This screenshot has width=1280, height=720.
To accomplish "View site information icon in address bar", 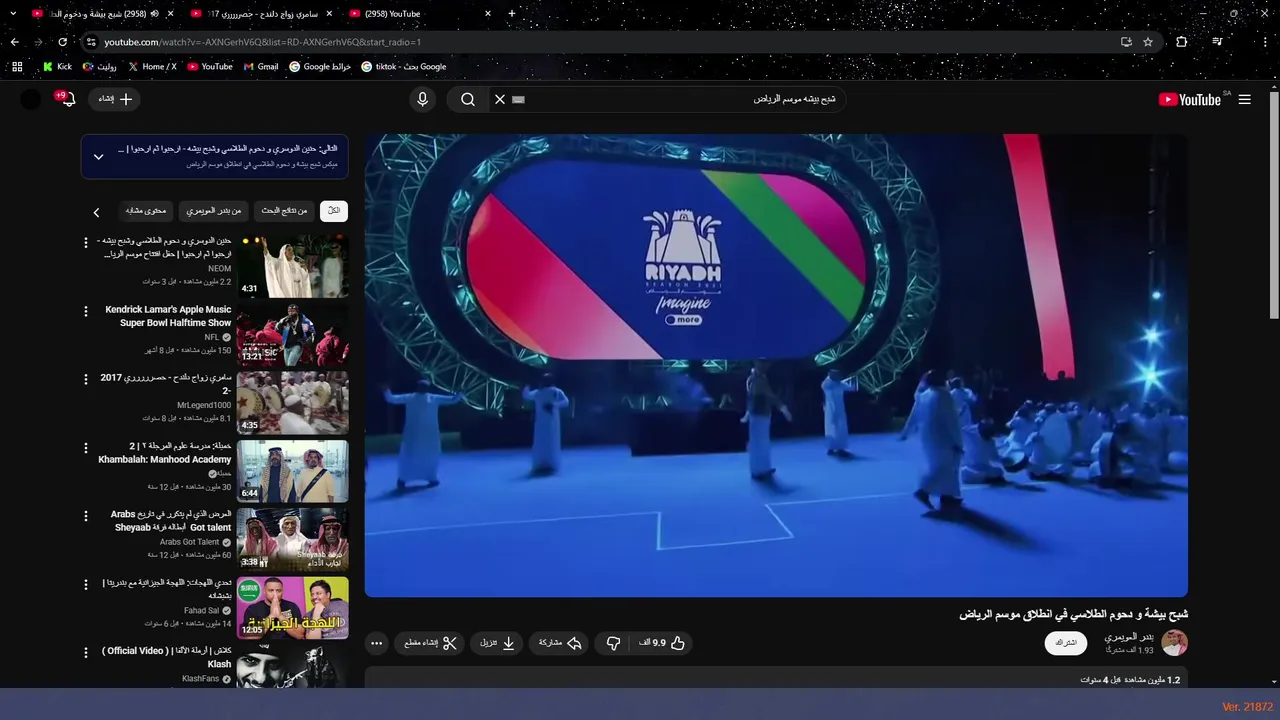I will [x=91, y=42].
